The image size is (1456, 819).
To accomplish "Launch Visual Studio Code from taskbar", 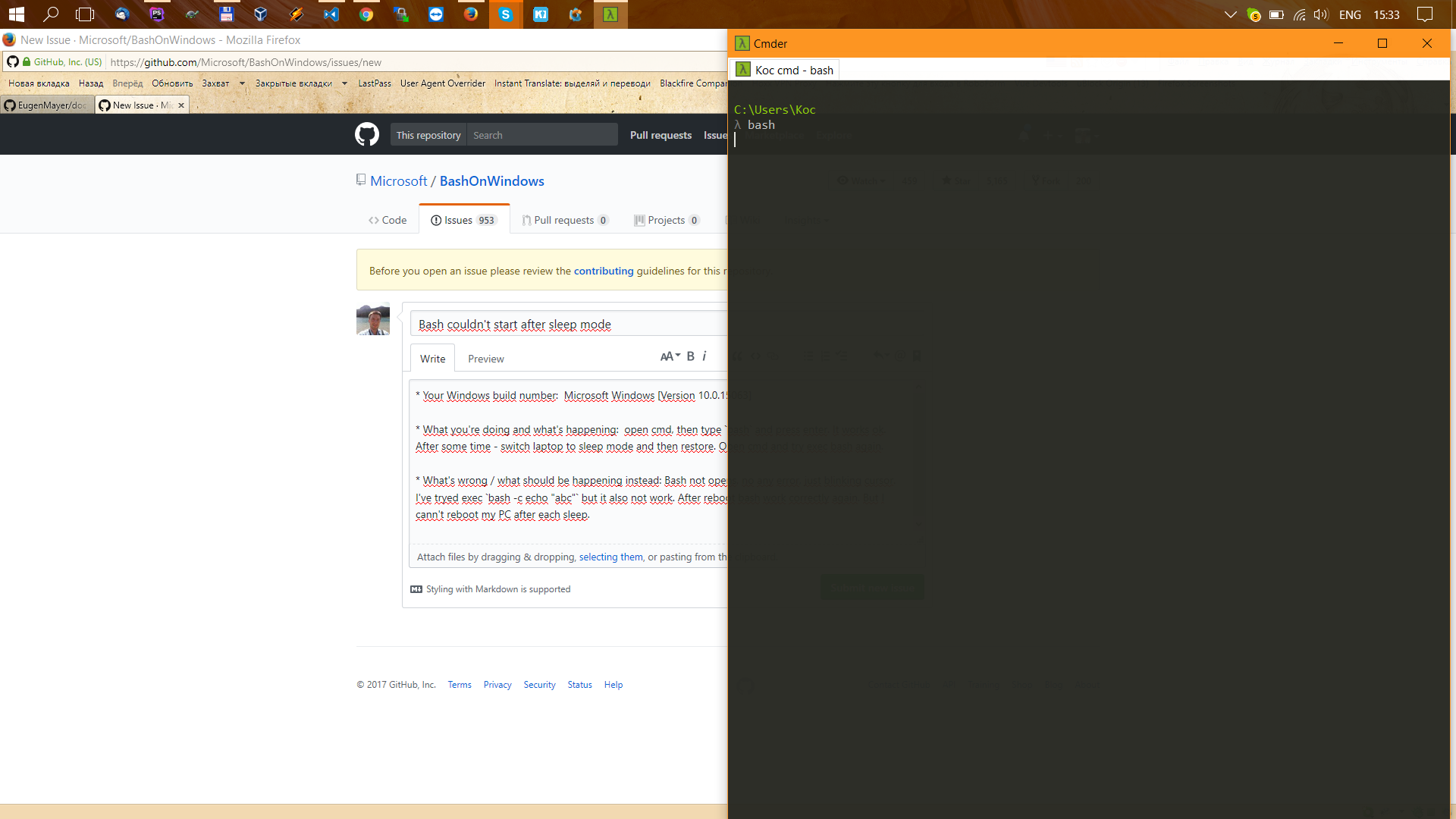I will (x=331, y=14).
